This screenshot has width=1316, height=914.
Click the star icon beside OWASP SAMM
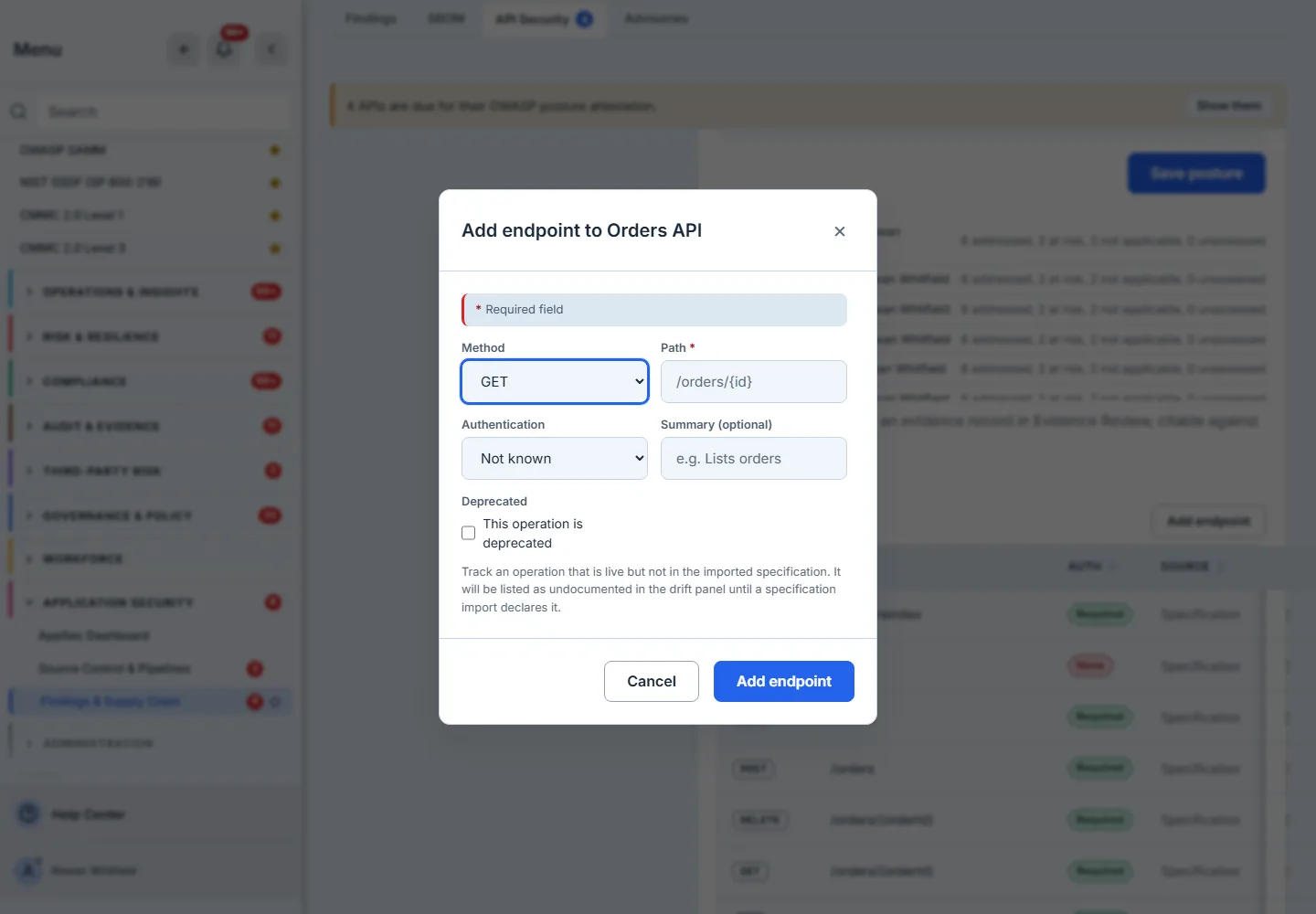[x=274, y=150]
